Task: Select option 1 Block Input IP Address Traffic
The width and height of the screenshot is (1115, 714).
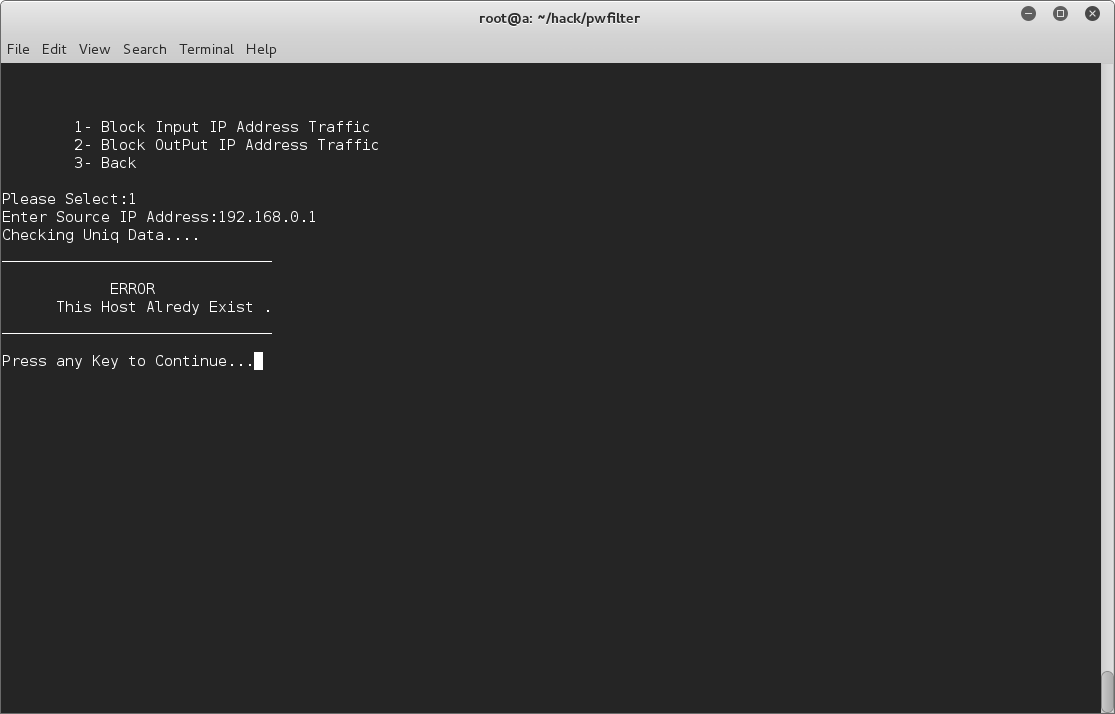Action: coord(221,126)
